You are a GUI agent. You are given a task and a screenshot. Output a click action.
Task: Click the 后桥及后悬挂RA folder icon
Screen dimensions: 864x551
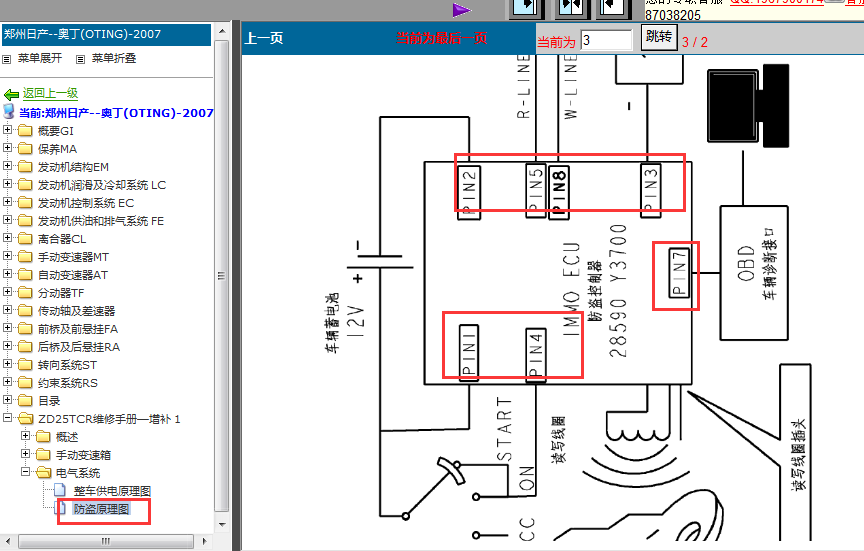[25, 347]
